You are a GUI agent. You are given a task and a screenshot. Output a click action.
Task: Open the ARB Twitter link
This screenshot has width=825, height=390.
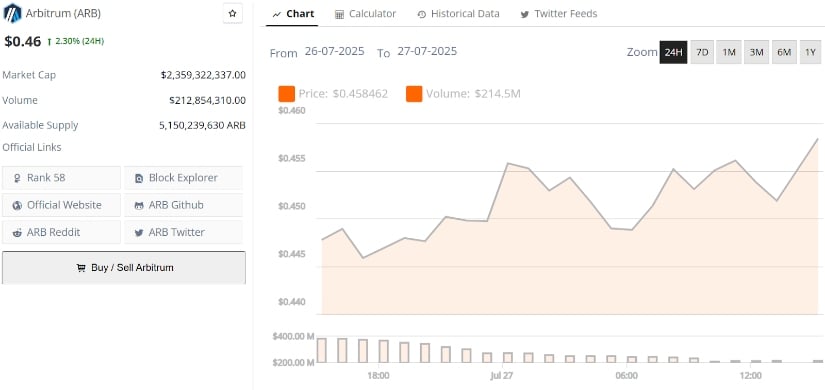click(x=183, y=233)
